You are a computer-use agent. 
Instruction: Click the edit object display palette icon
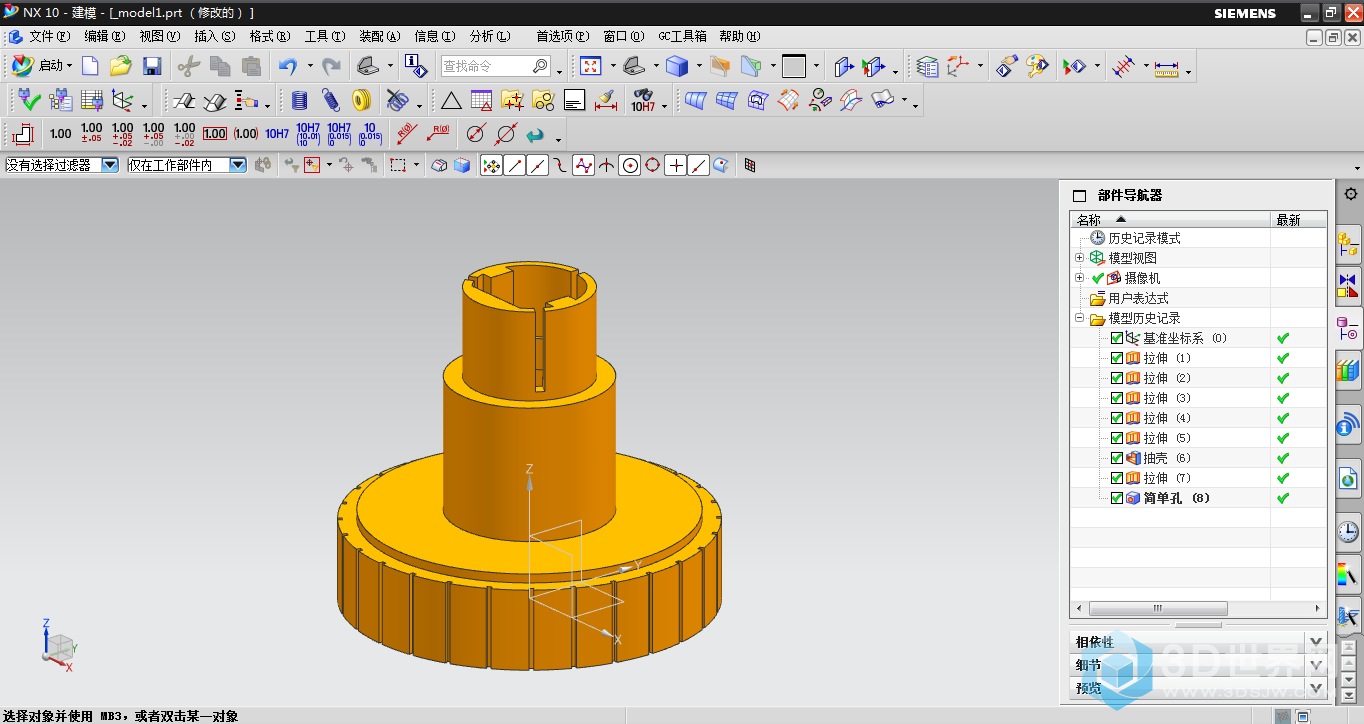point(1037,66)
